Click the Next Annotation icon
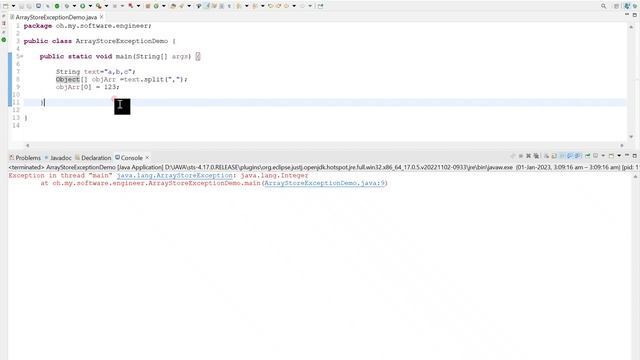 pyautogui.click(x=238, y=6)
